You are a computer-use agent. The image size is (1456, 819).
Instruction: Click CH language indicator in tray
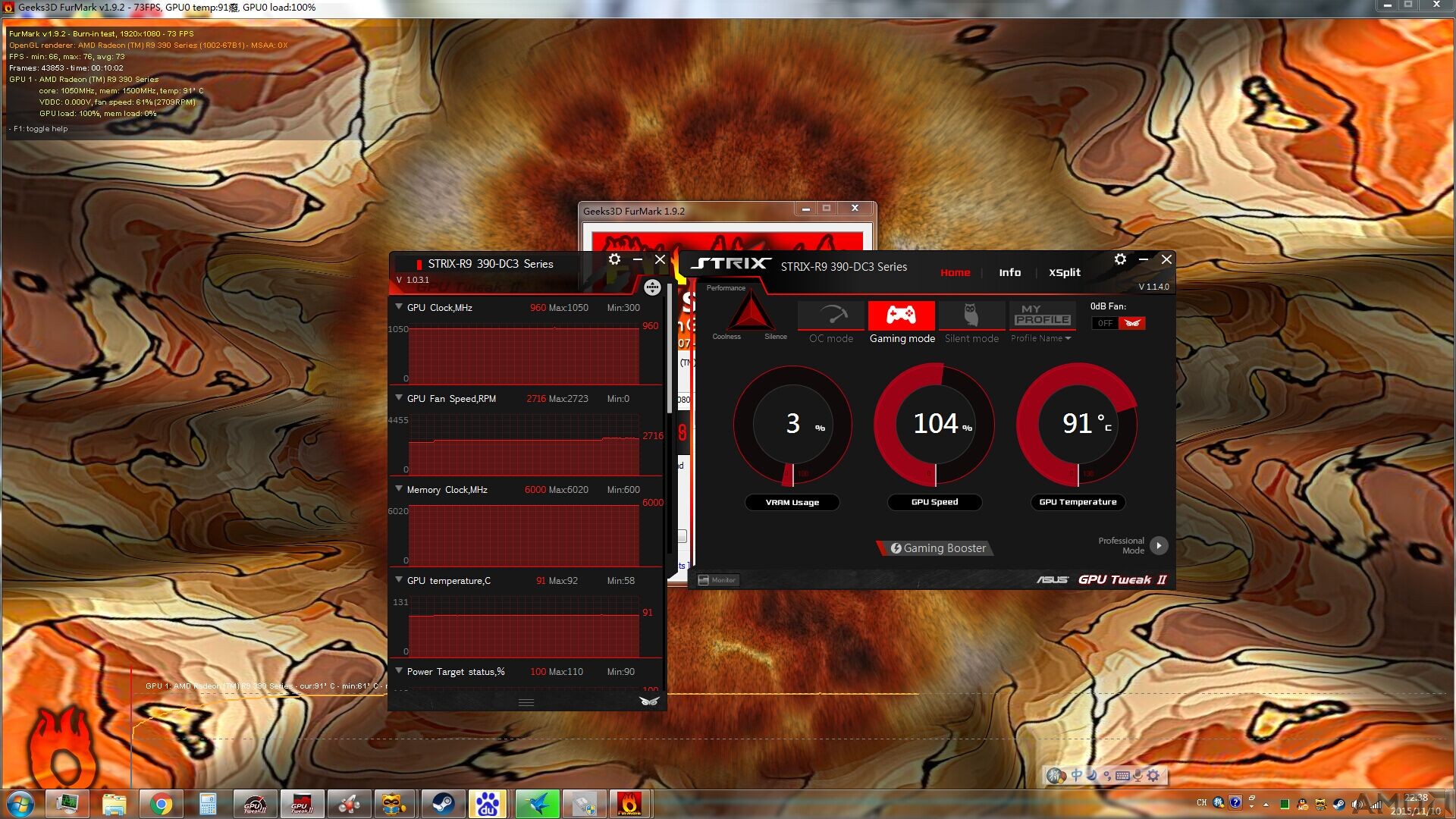tap(1201, 803)
